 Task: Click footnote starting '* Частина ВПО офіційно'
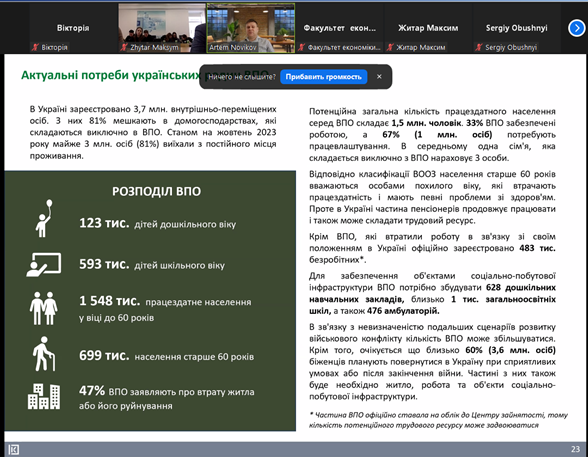click(438, 420)
